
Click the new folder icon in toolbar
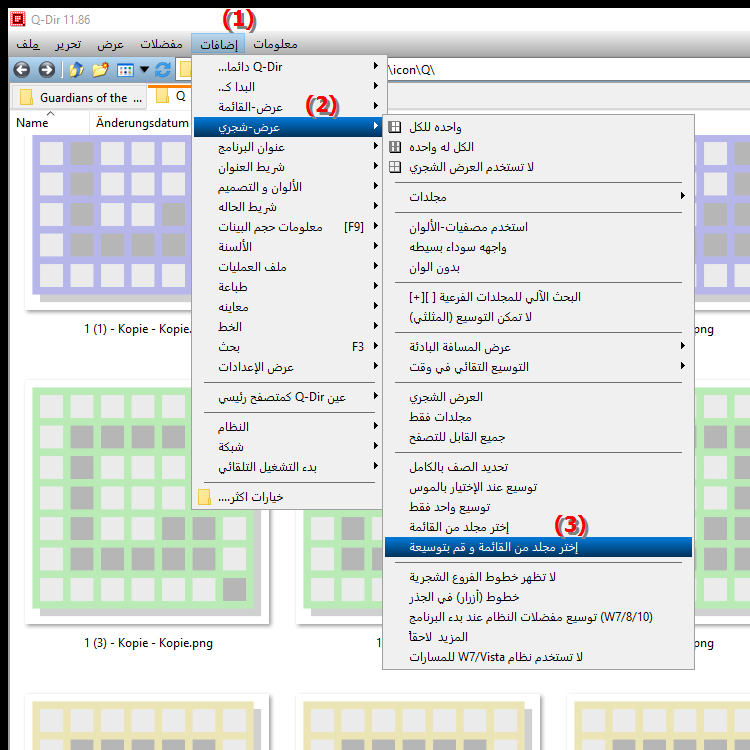click(x=100, y=70)
